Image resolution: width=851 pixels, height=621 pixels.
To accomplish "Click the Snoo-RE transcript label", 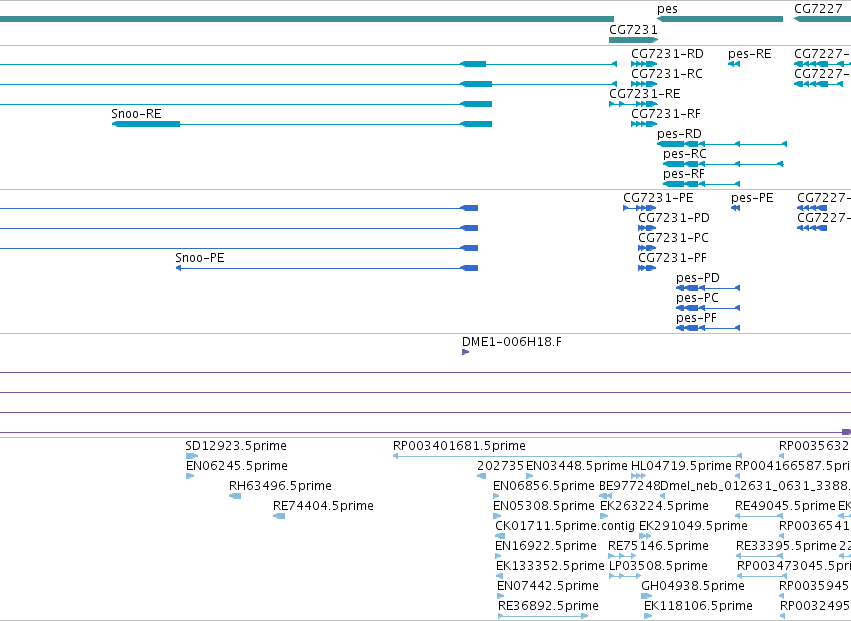I will 136,114.
